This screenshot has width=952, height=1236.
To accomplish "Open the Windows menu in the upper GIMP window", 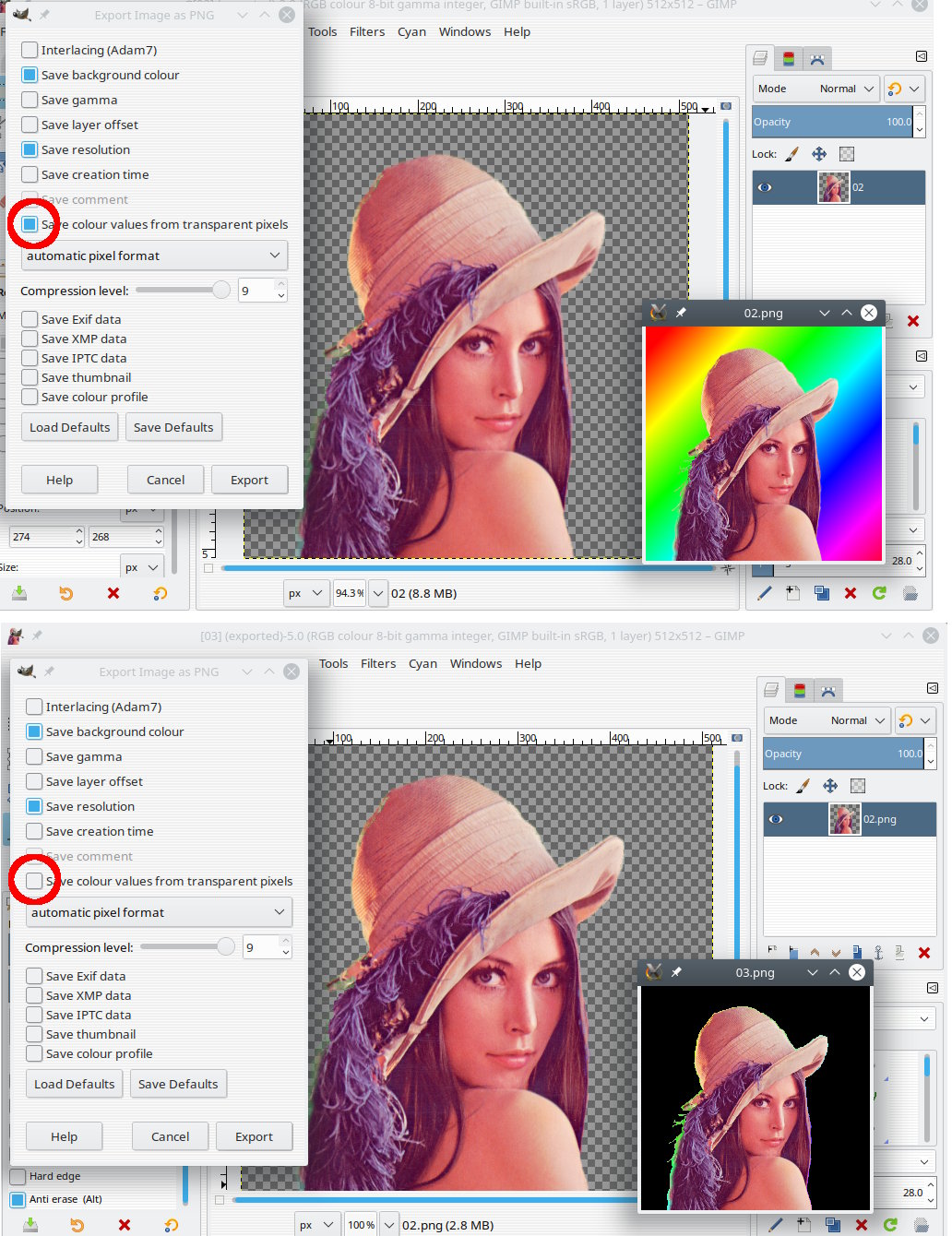I will click(465, 31).
